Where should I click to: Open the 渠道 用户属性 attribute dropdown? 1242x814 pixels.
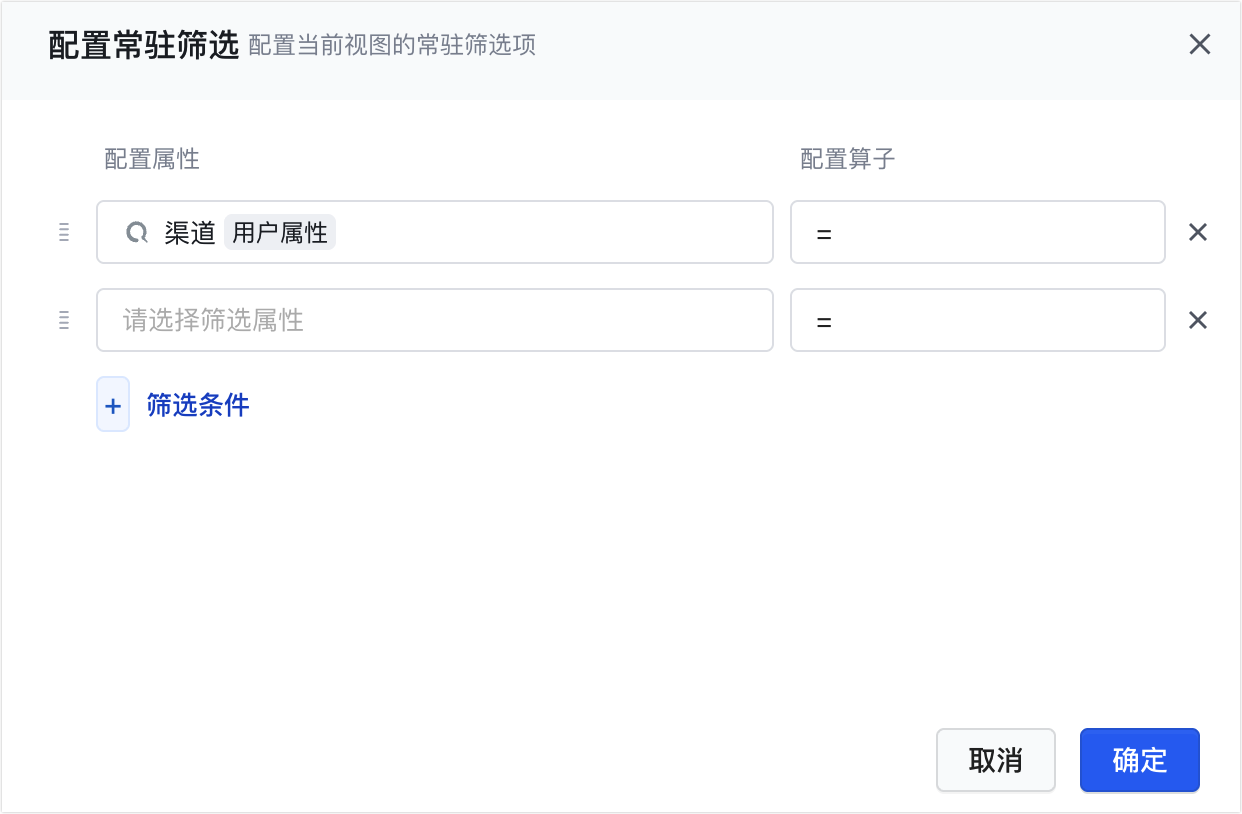[x=435, y=232]
